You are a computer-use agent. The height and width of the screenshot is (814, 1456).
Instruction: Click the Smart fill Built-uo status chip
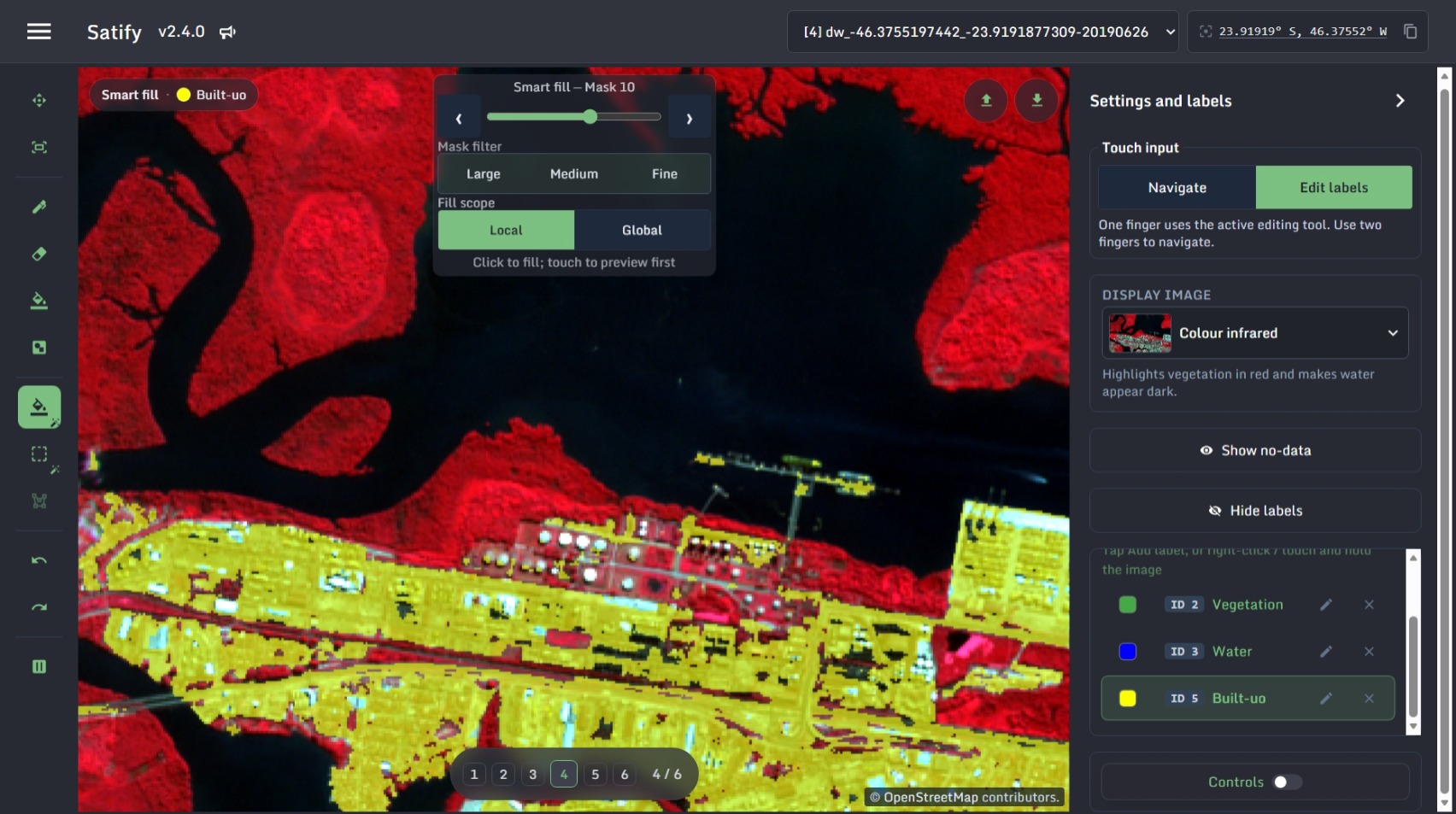173,95
